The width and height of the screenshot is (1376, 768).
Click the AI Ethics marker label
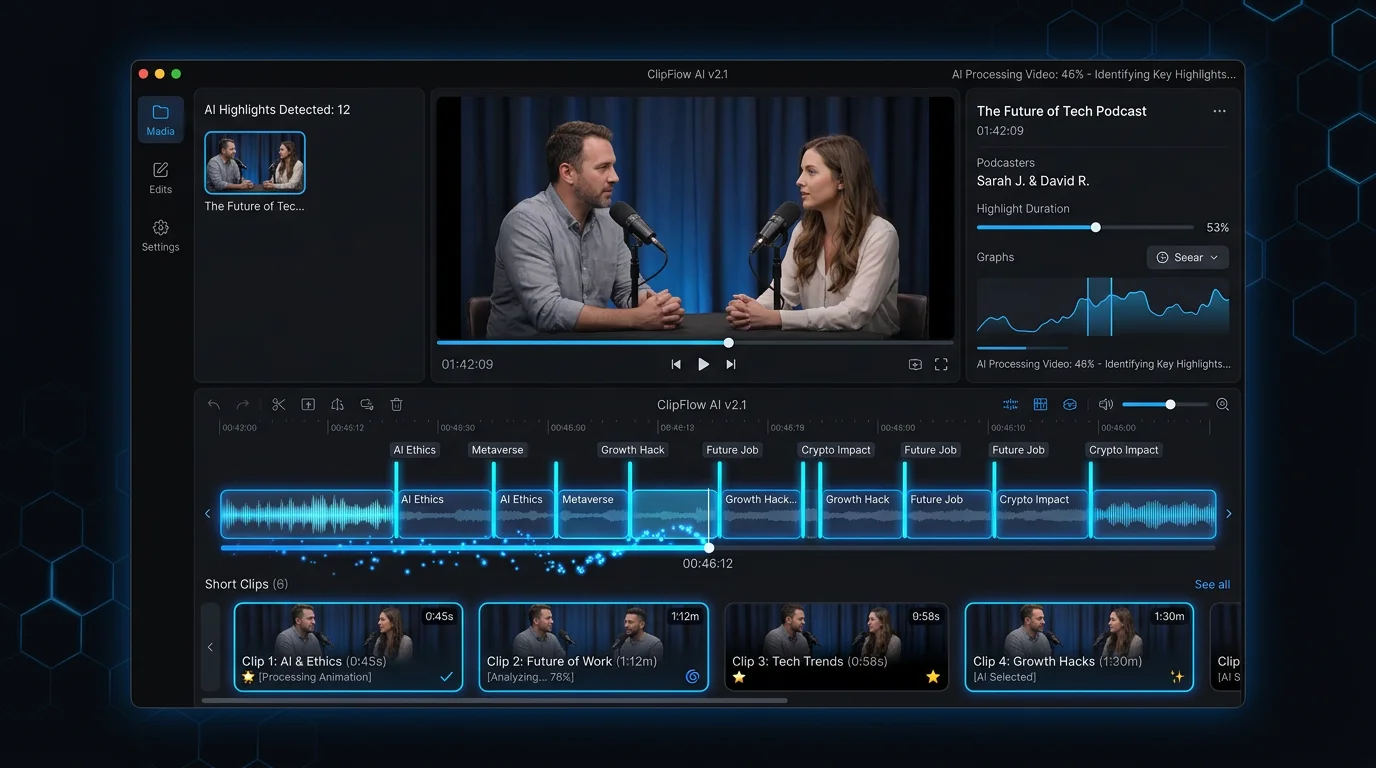(414, 450)
